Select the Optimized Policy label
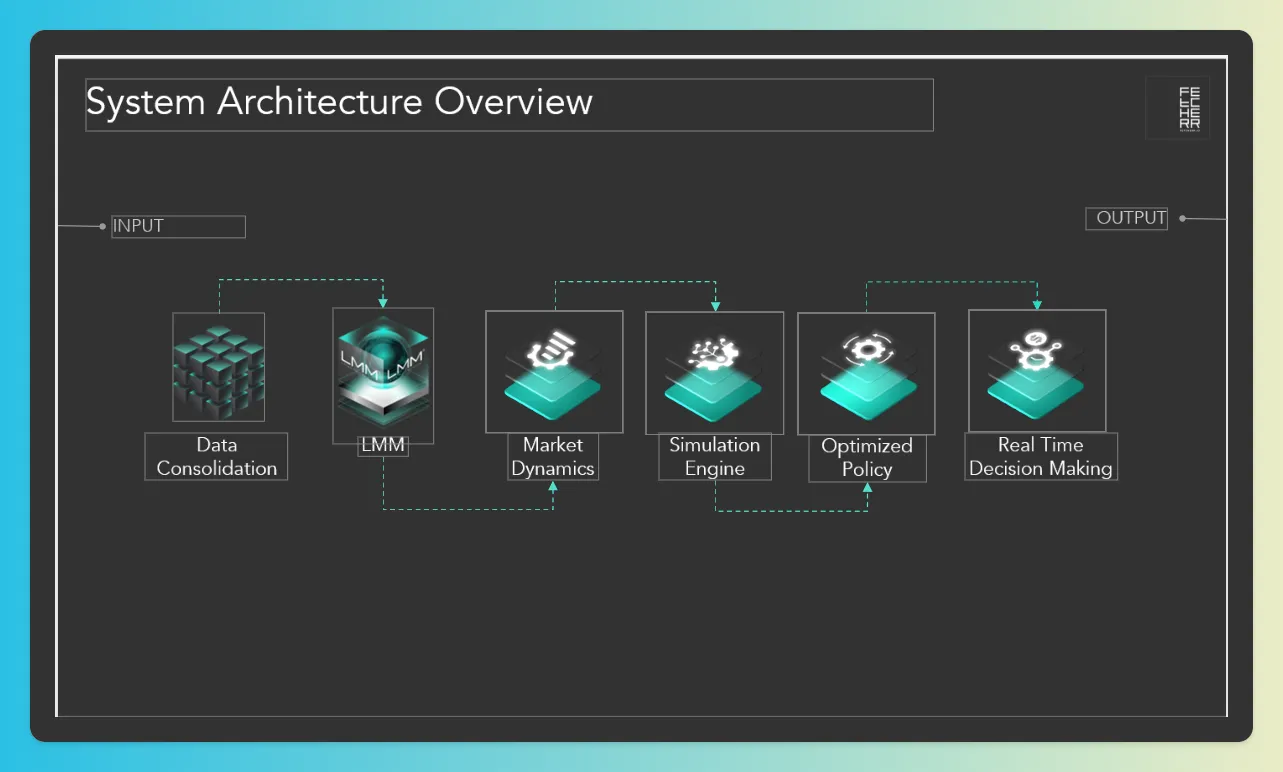This screenshot has width=1283, height=772. 866,457
